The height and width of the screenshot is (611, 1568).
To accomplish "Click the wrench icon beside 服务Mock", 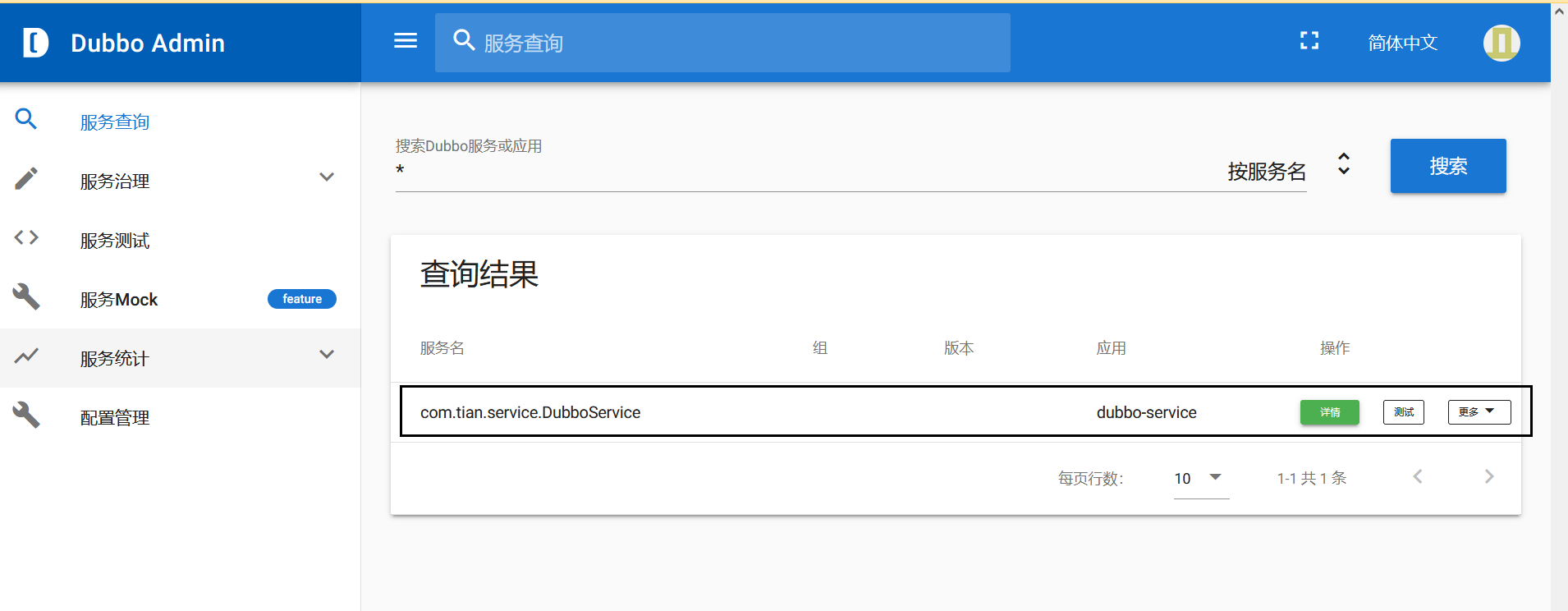I will (x=26, y=296).
